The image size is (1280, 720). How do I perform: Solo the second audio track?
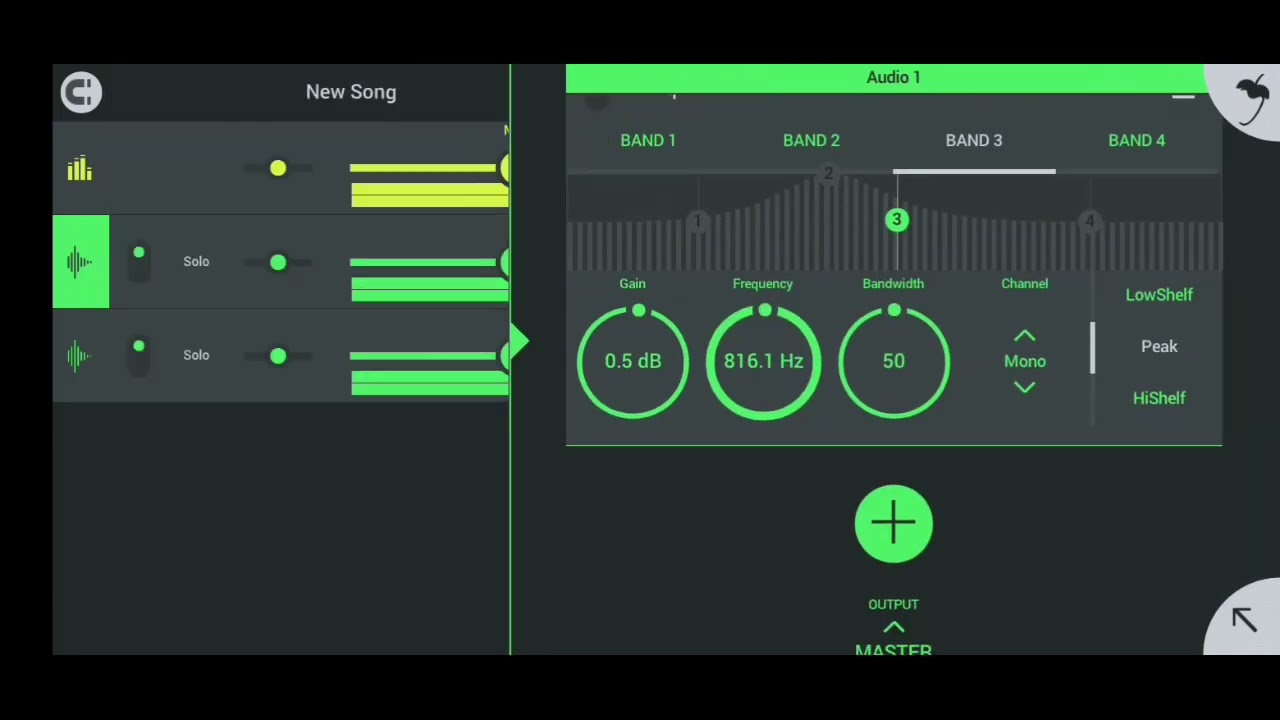(x=196, y=355)
